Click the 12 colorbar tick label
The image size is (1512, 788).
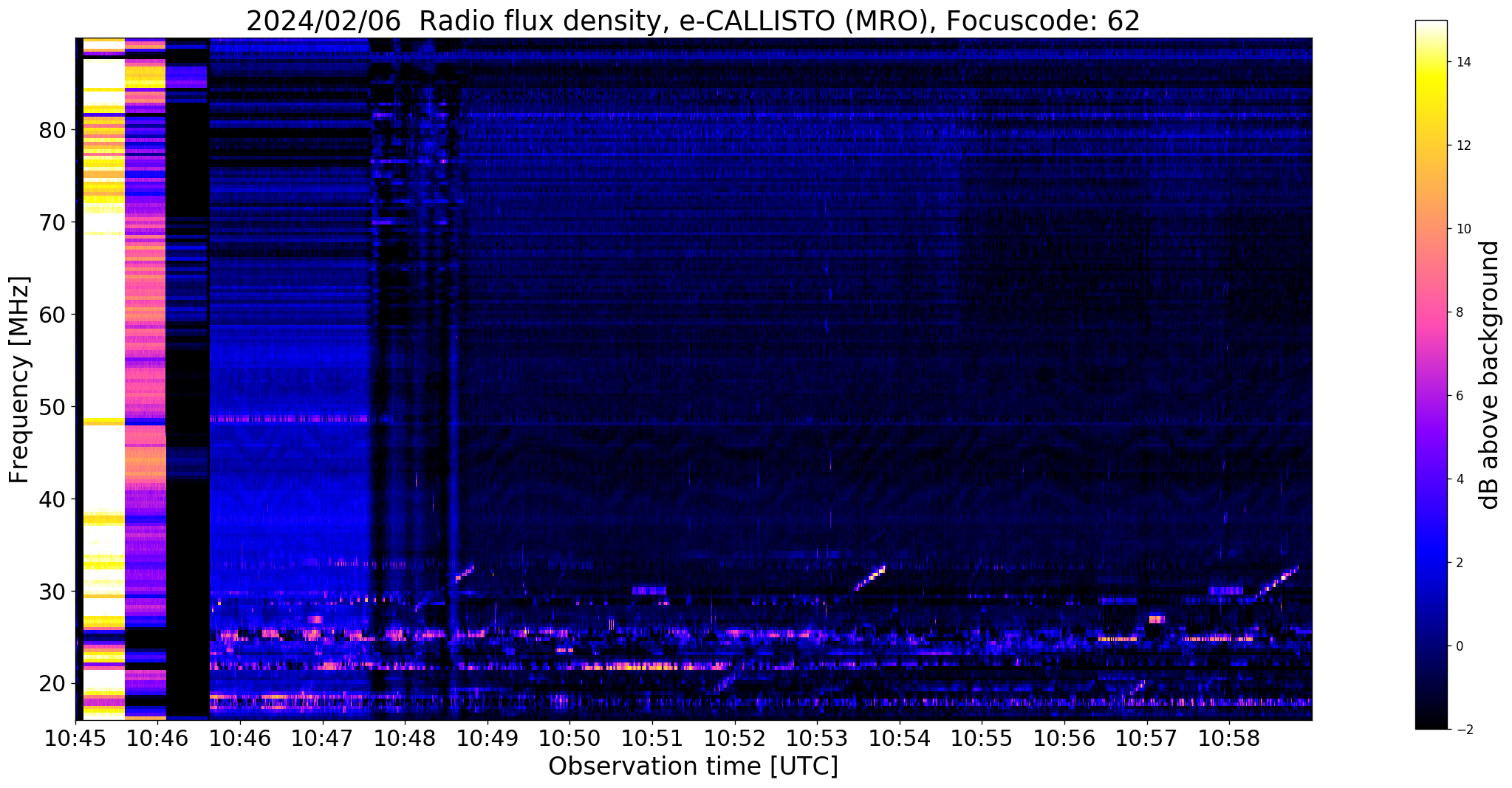click(1463, 145)
